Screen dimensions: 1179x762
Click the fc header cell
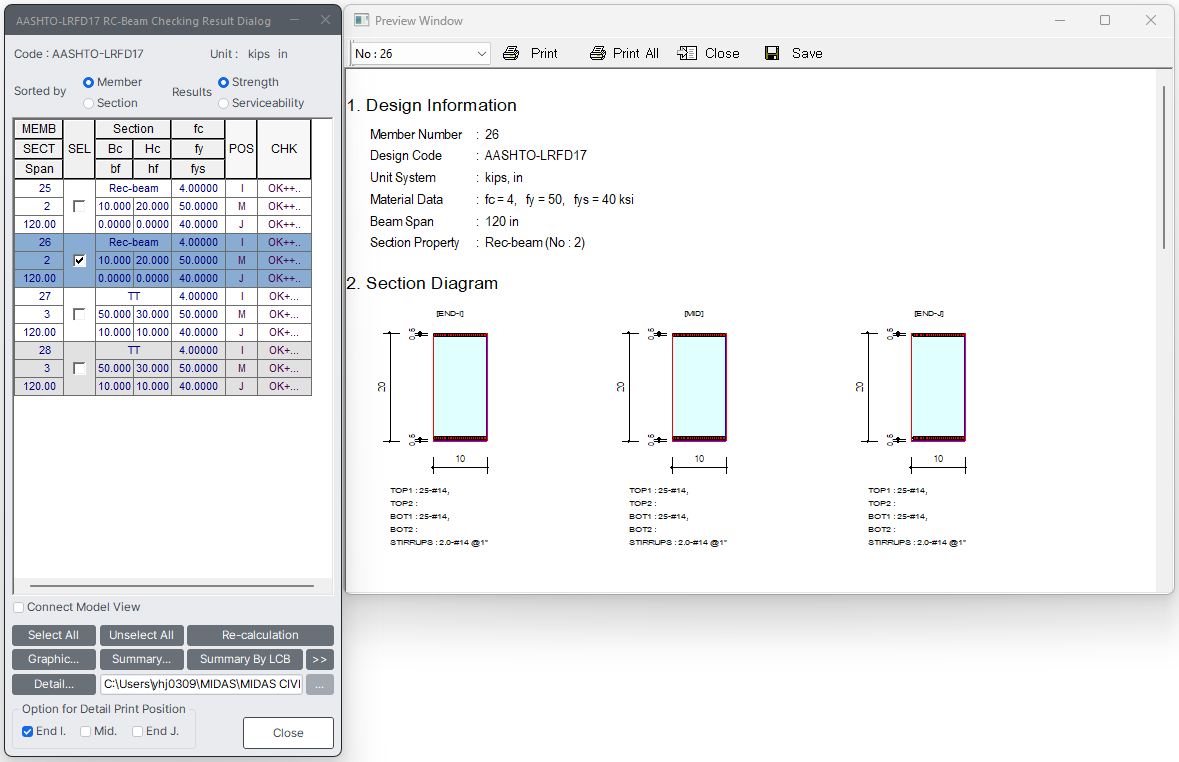[x=199, y=129]
